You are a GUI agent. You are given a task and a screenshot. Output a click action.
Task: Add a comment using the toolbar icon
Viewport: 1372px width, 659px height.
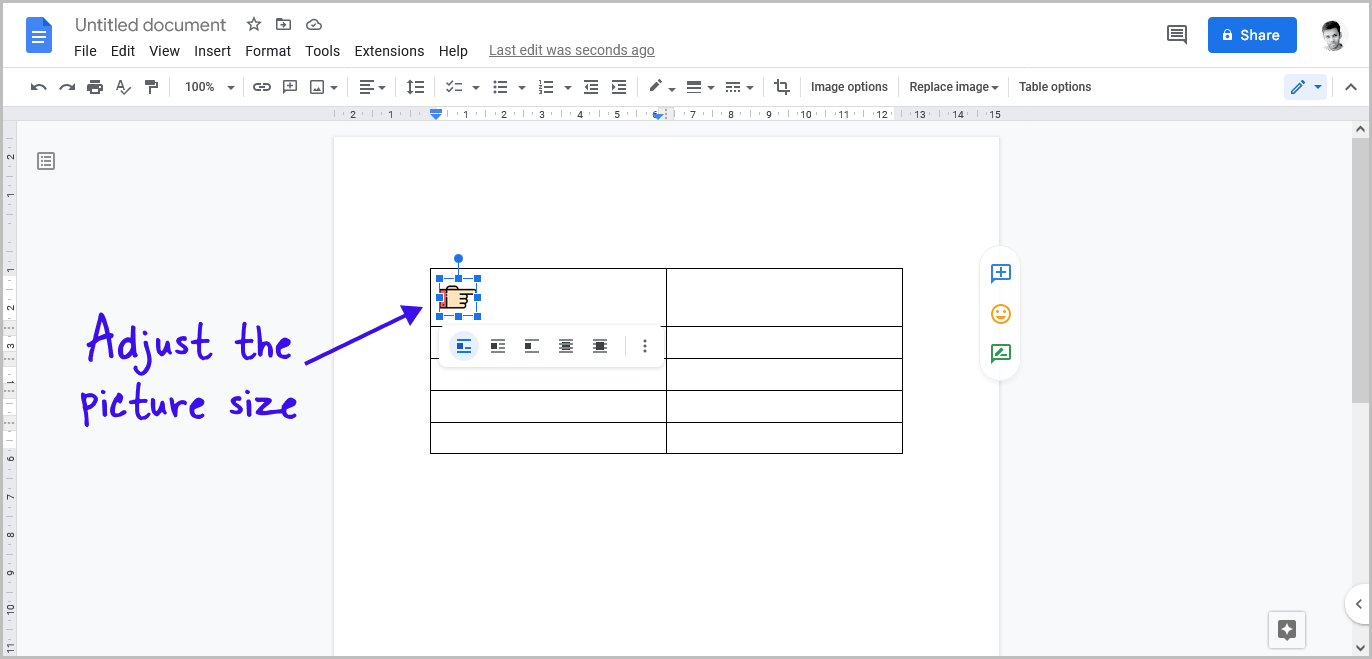click(x=289, y=87)
